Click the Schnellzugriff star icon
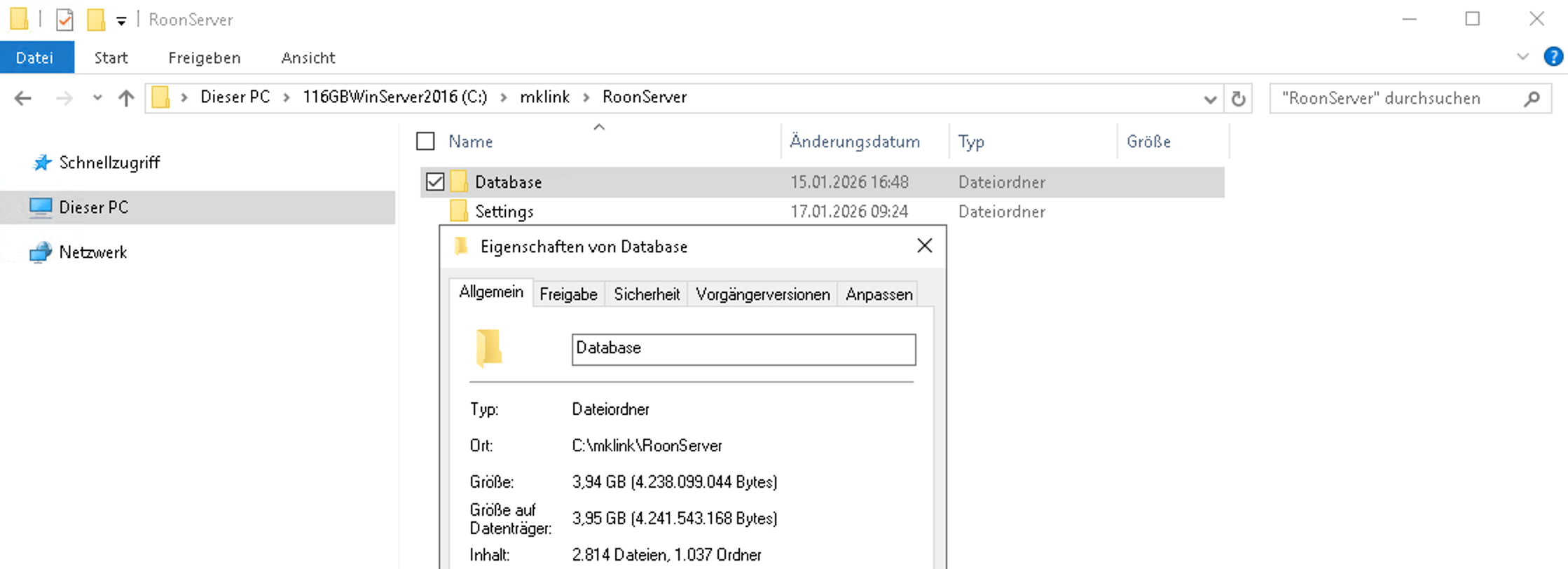Image resolution: width=1568 pixels, height=569 pixels. pos(42,163)
